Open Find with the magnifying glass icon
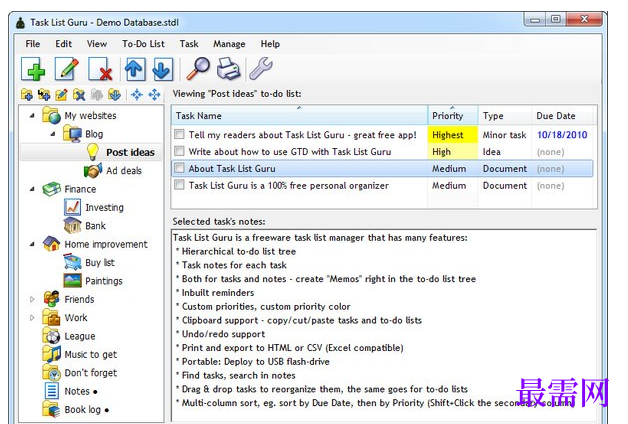Viewport: 628px width, 424px height. point(198,69)
